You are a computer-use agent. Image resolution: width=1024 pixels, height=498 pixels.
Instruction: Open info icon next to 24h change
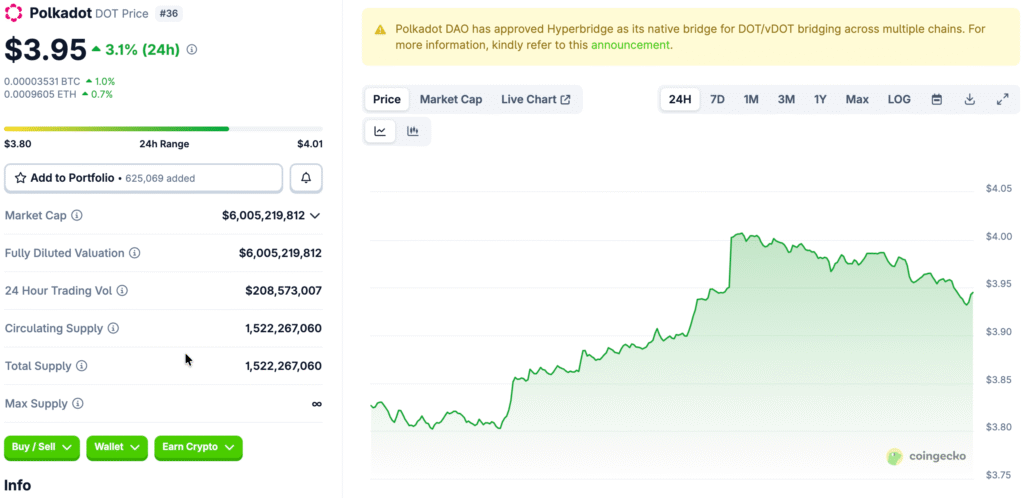click(192, 50)
